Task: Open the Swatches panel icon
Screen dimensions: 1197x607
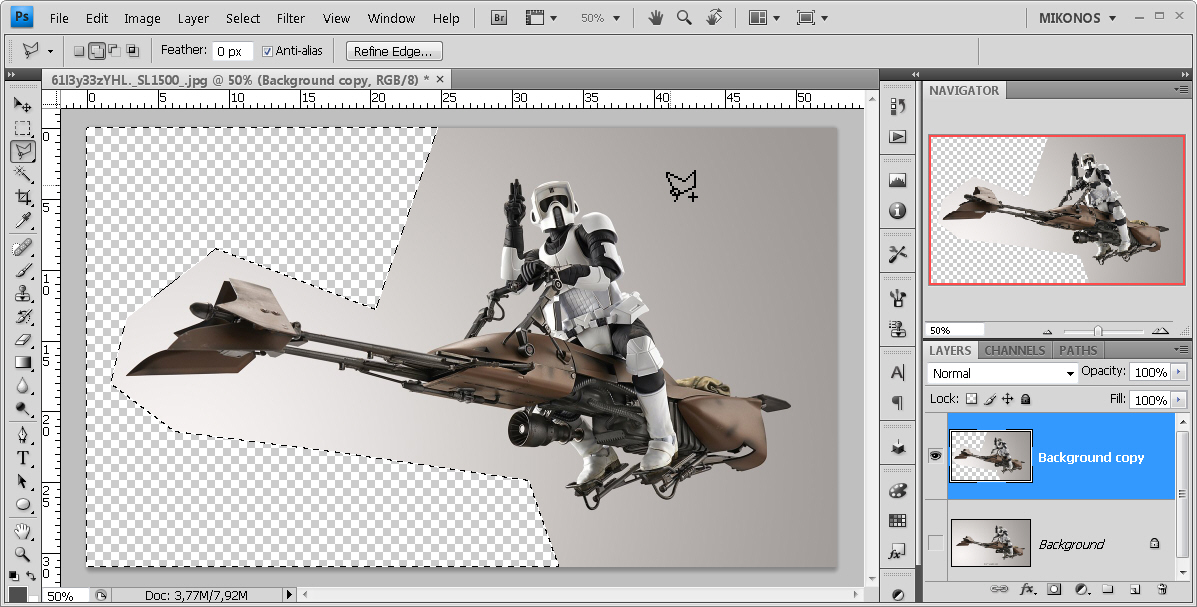Action: (x=898, y=521)
